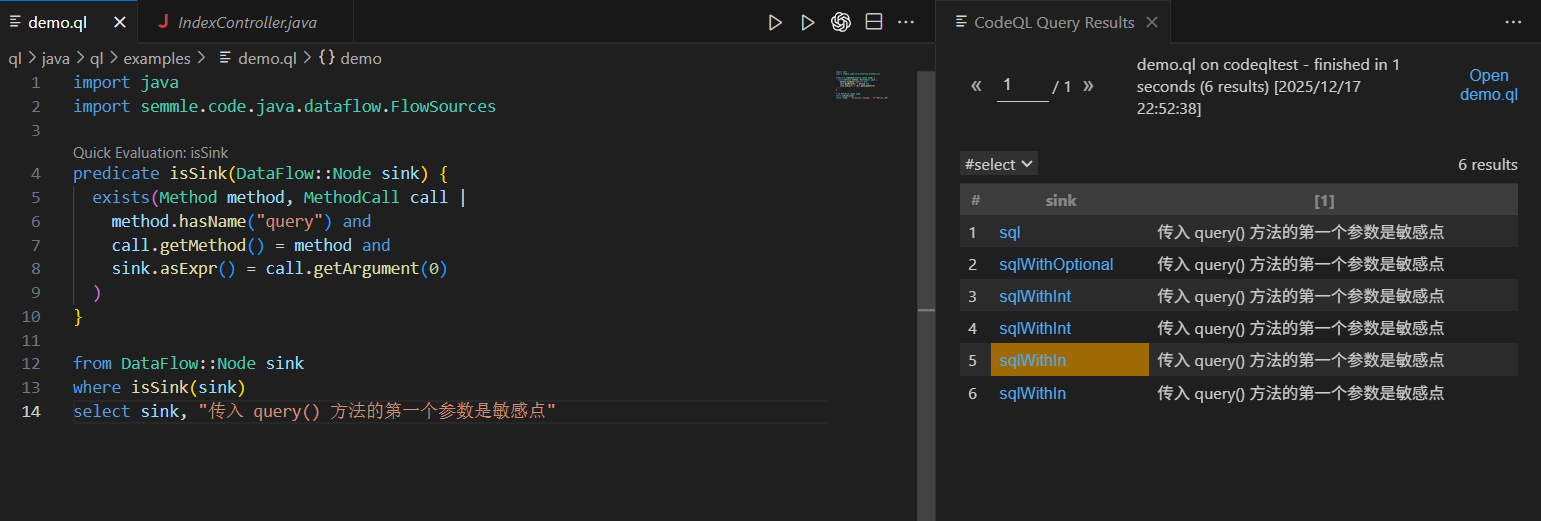Go to previous results page arrow

click(x=976, y=86)
